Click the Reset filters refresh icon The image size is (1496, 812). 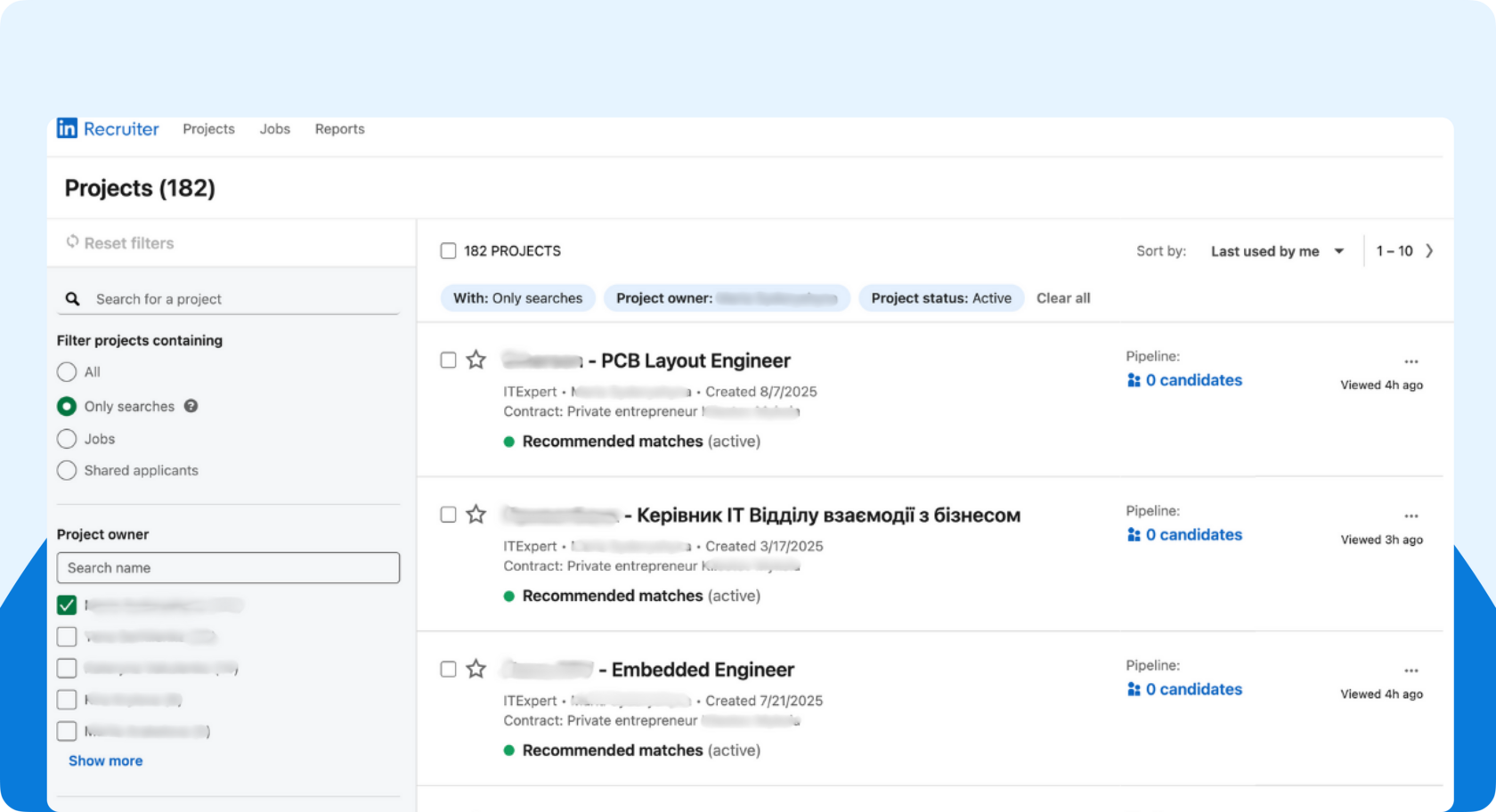click(72, 242)
